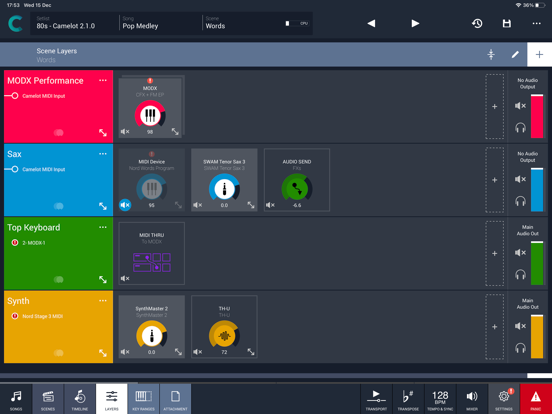Add an item to the Sax layer slot
Image resolution: width=552 pixels, height=414 pixels.
coord(495,180)
